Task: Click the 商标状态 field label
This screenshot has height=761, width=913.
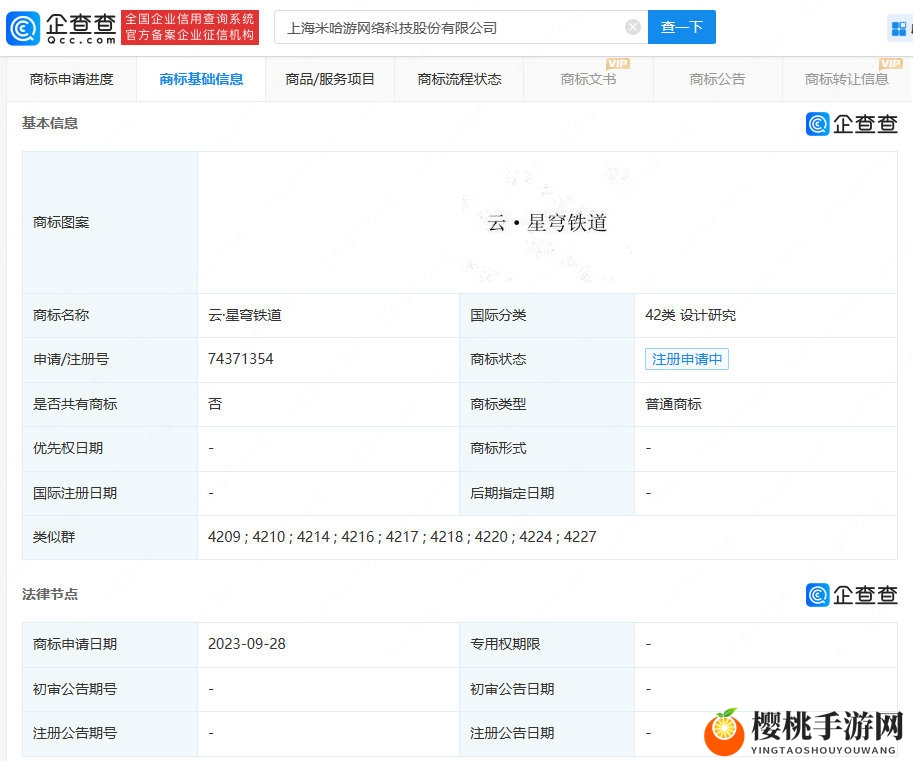Action: pyautogui.click(x=498, y=359)
